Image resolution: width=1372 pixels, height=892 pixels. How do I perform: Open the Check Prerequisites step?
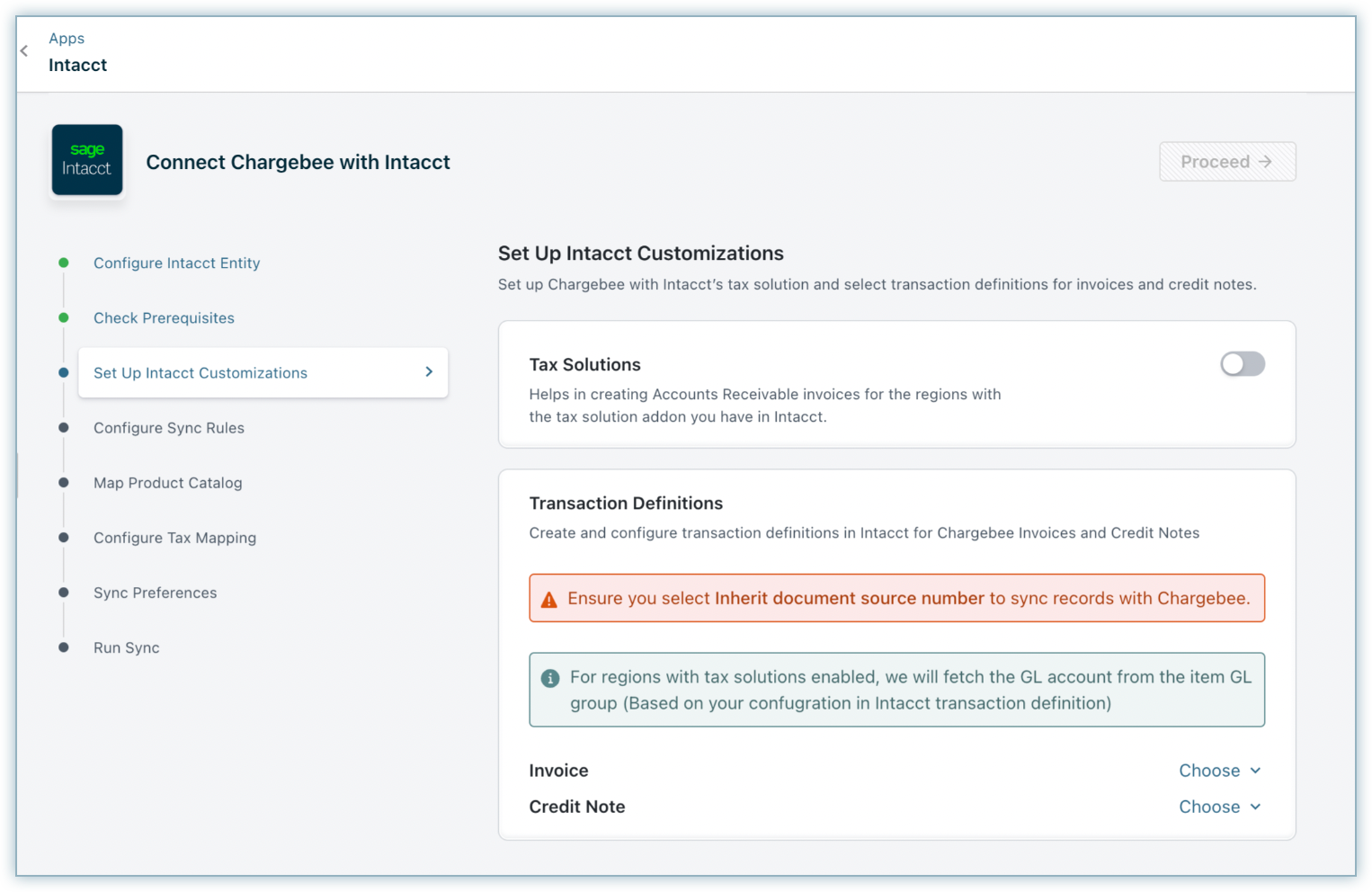164,317
